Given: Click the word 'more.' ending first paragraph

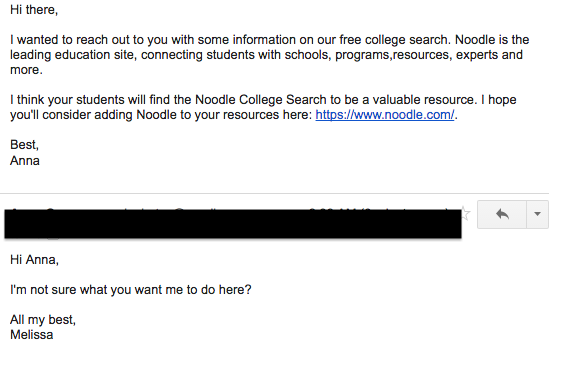Looking at the screenshot, I should (x=26, y=70).
